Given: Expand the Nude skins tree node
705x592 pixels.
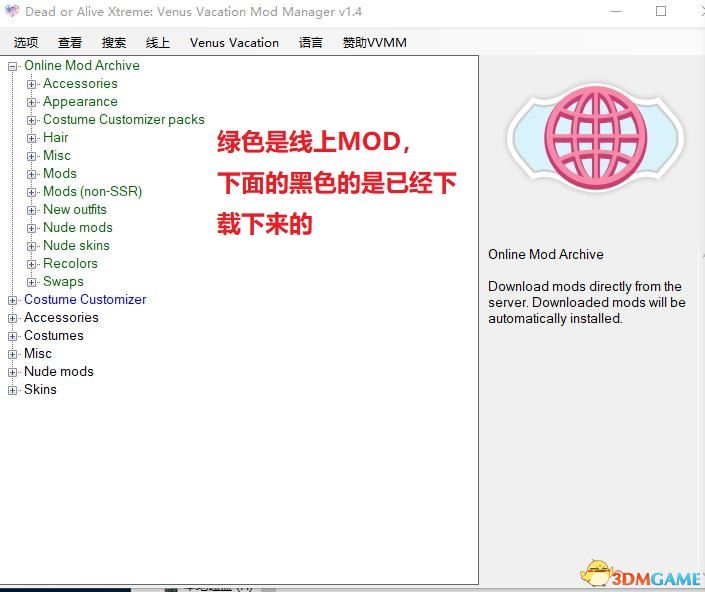Looking at the screenshot, I should coord(32,246).
